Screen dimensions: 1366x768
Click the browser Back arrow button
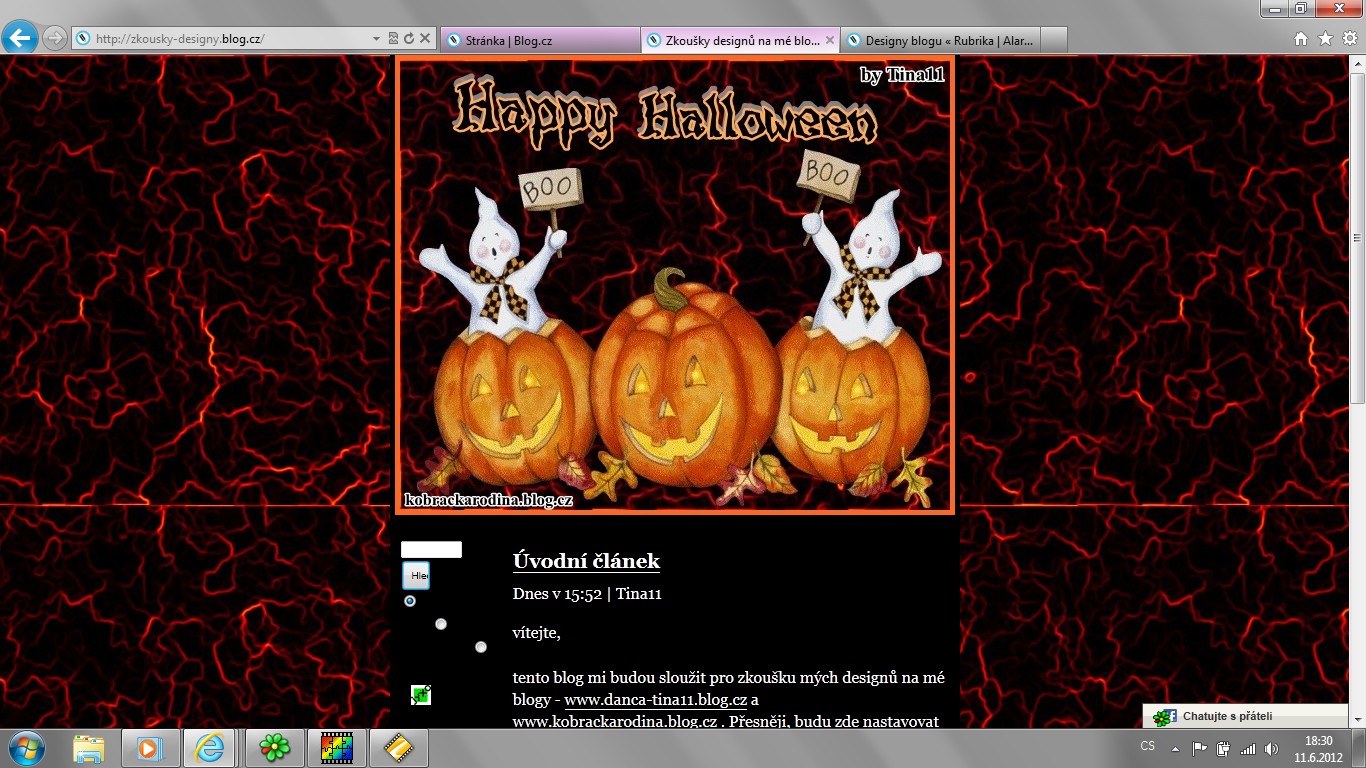pyautogui.click(x=20, y=38)
